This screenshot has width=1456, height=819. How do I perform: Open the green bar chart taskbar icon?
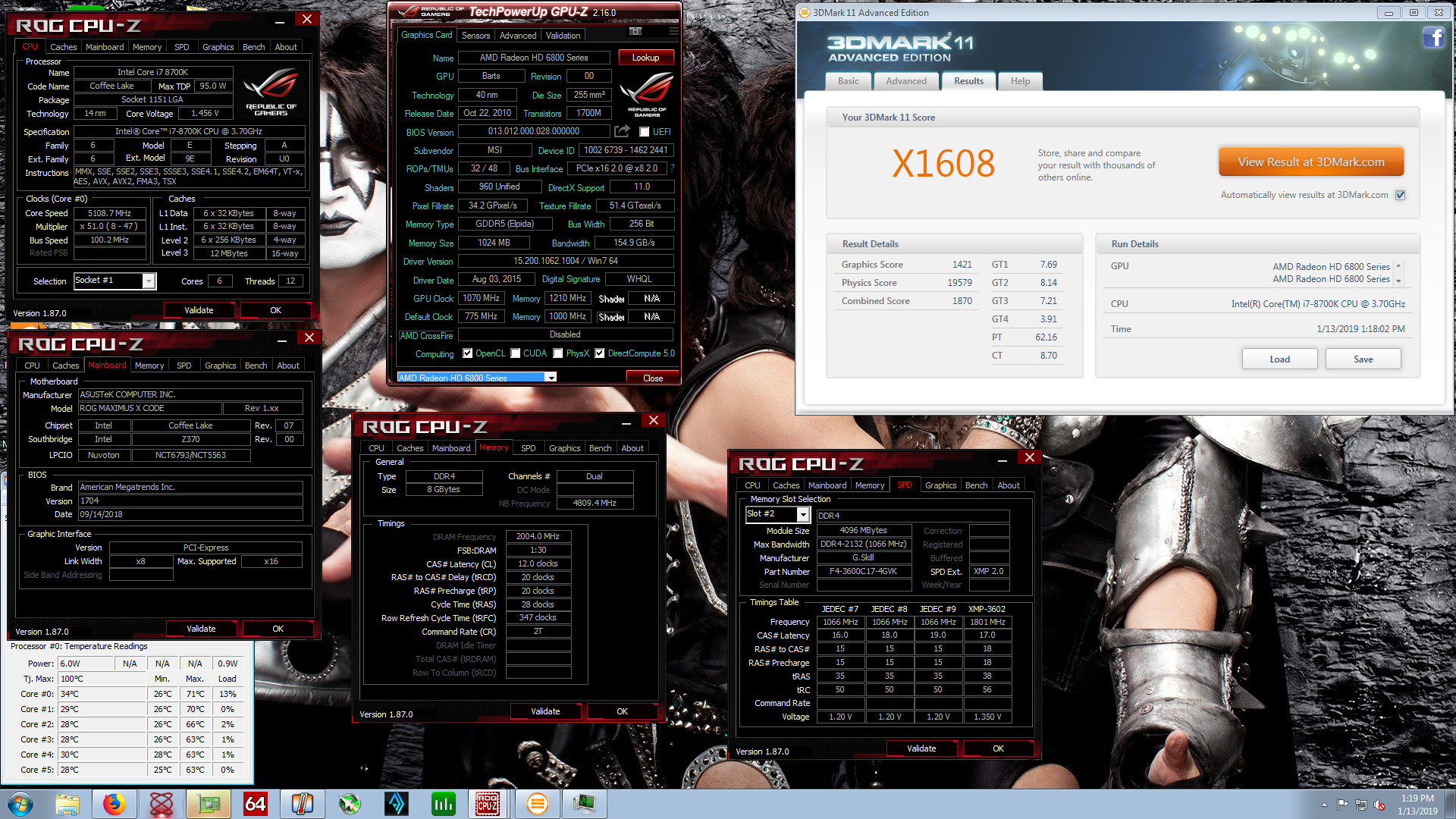443,804
